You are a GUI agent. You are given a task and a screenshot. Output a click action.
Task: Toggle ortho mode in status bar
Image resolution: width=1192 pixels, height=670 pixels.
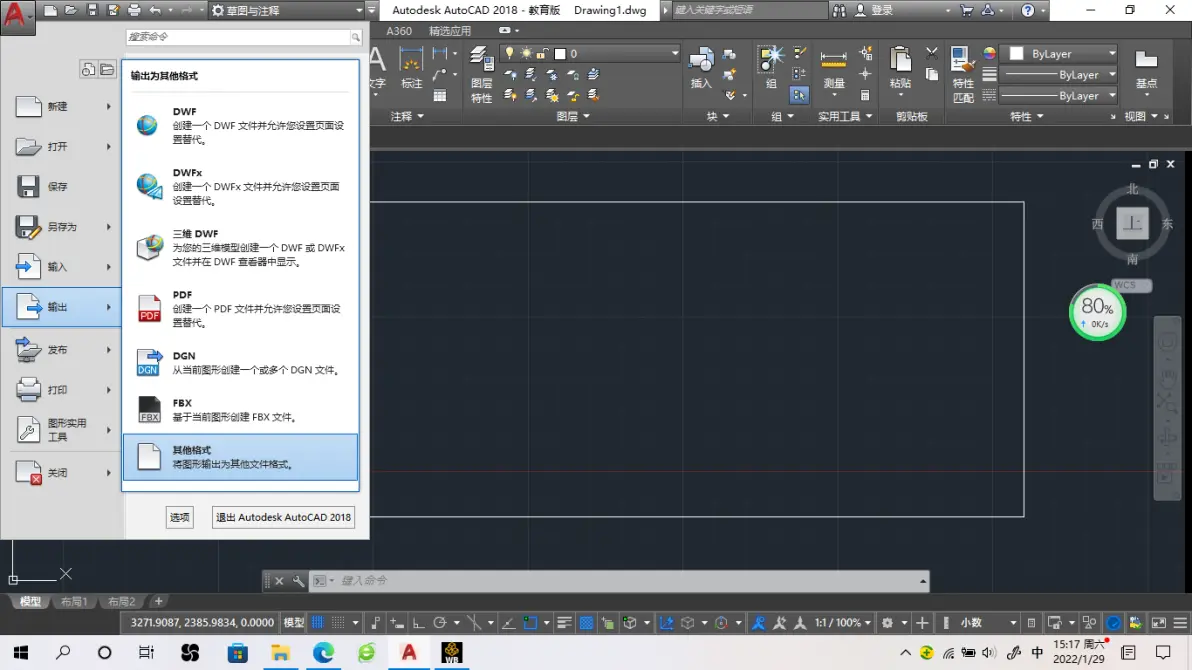tap(418, 623)
